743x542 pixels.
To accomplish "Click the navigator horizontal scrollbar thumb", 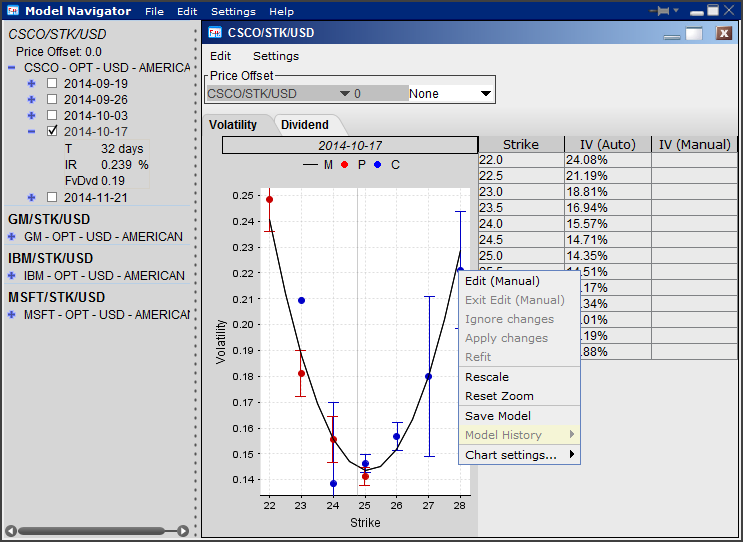I will pos(91,531).
